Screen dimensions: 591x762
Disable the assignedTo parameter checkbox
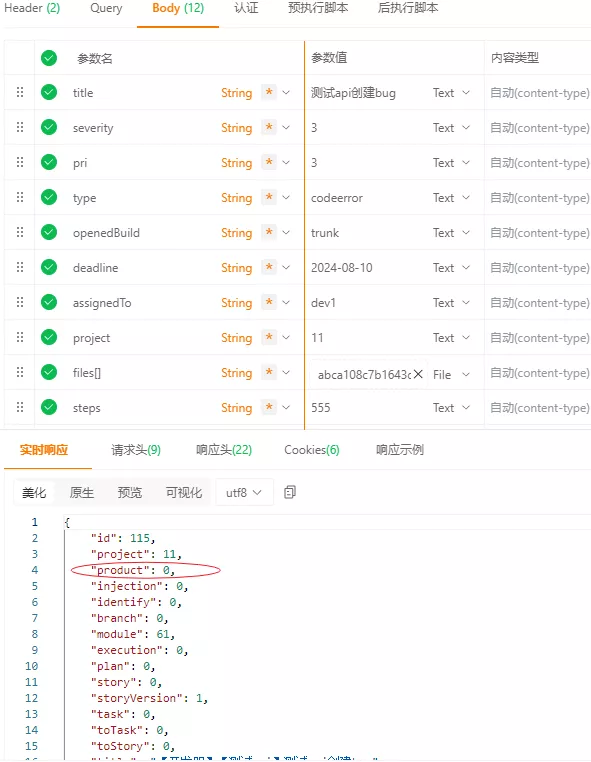pyautogui.click(x=49, y=302)
